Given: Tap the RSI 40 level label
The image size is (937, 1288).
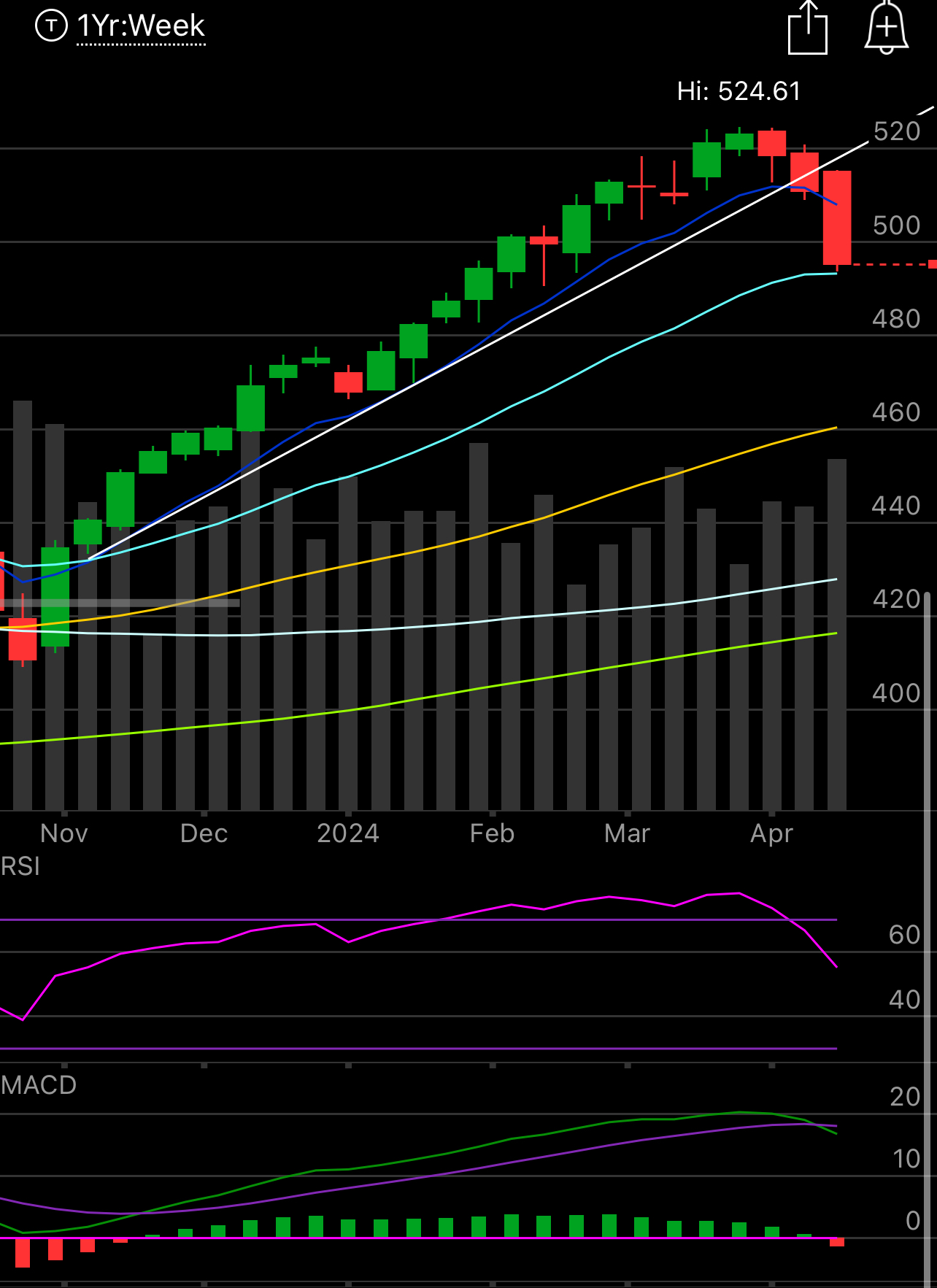Looking at the screenshot, I should [905, 1000].
